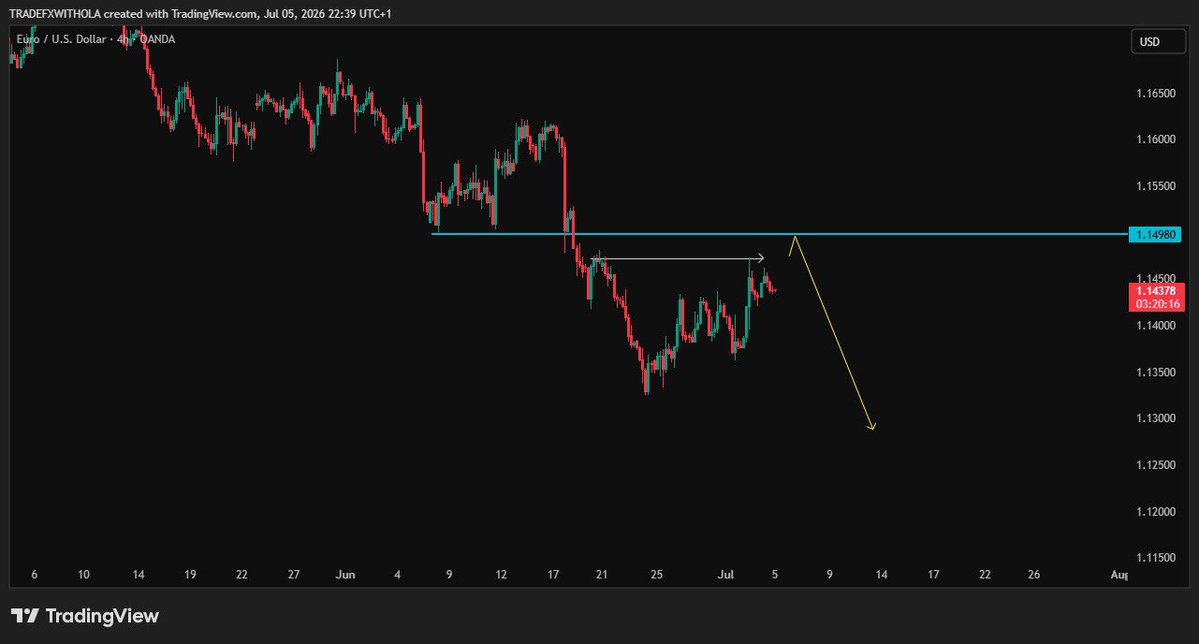Click the 03:20:16 candle countdown timer
Image resolution: width=1199 pixels, height=644 pixels.
pos(1157,304)
